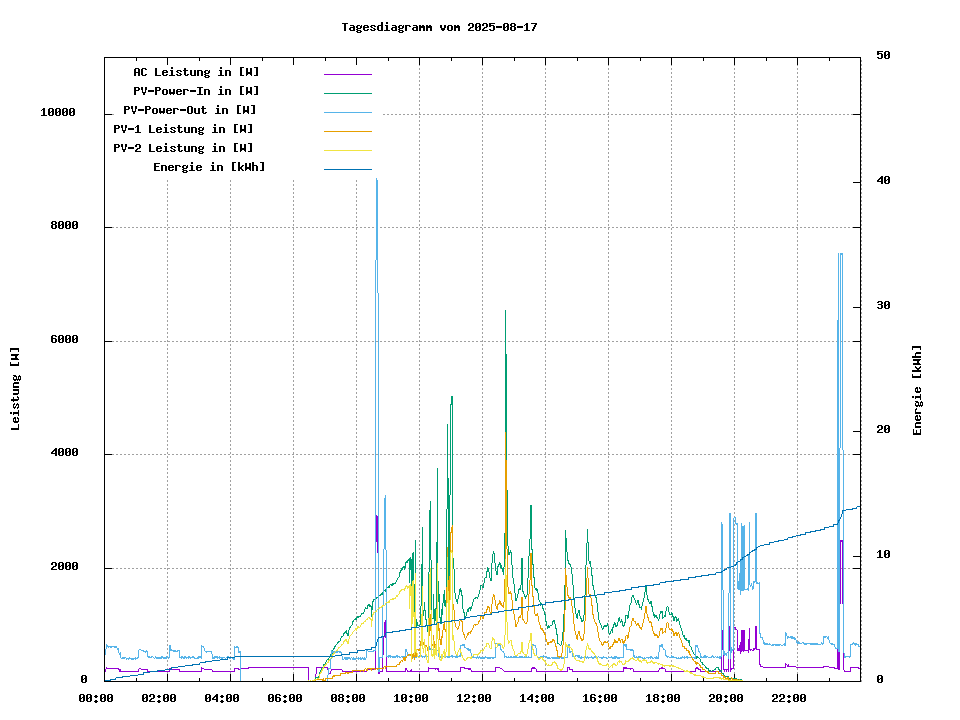Click the Energie in [kWh] legend label
The width and height of the screenshot is (960, 720).
[x=209, y=167]
